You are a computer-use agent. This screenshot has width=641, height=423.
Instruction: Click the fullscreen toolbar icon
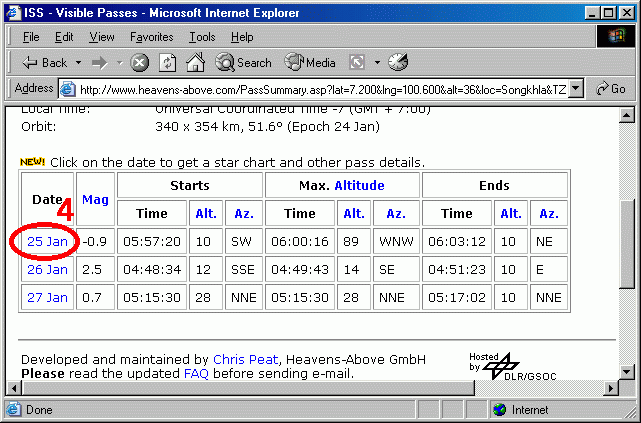(356, 63)
